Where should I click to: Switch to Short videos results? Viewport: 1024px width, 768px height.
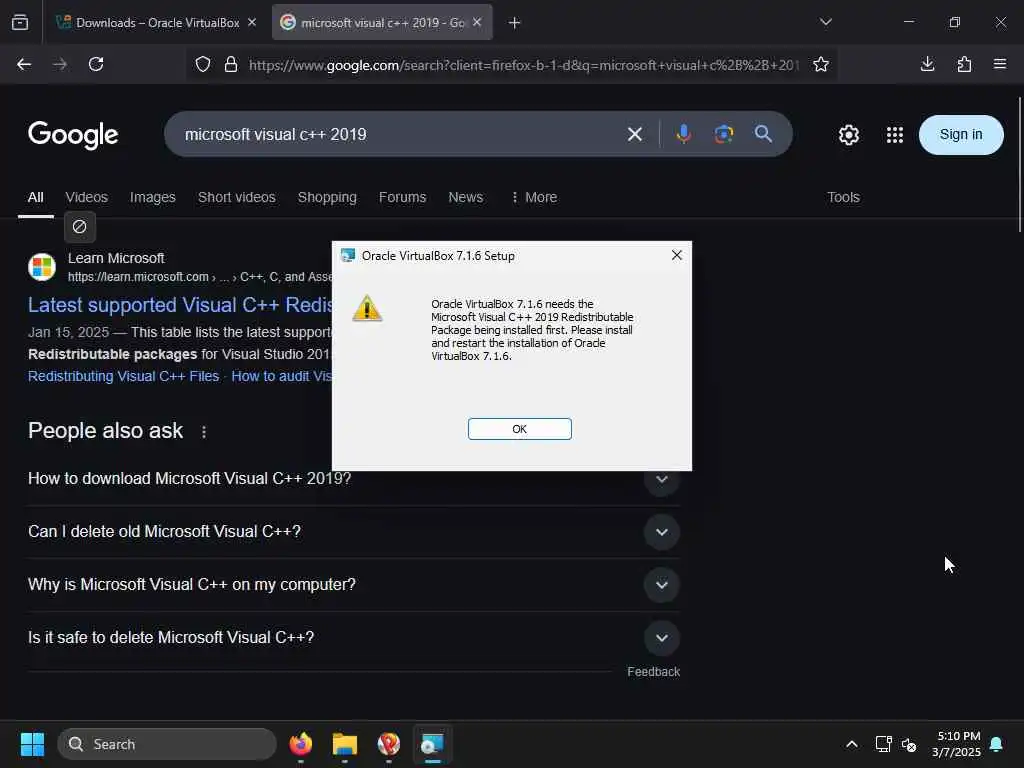tap(236, 197)
